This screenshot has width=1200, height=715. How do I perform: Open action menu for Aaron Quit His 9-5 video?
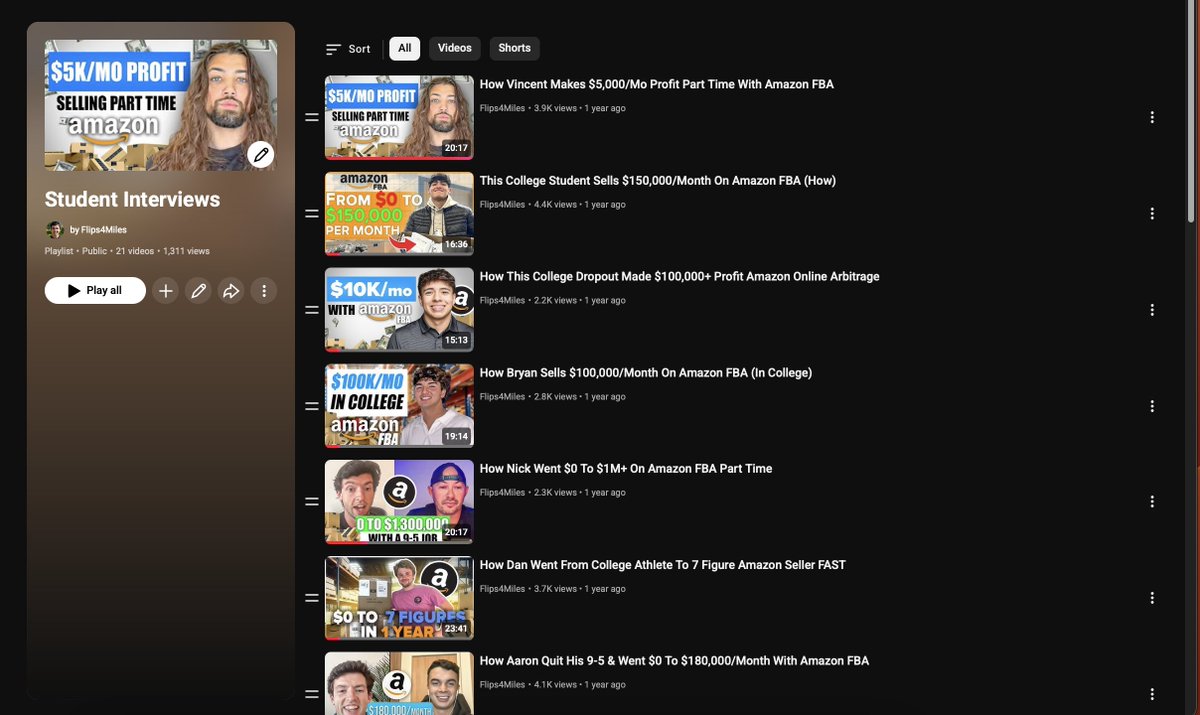[1152, 694]
